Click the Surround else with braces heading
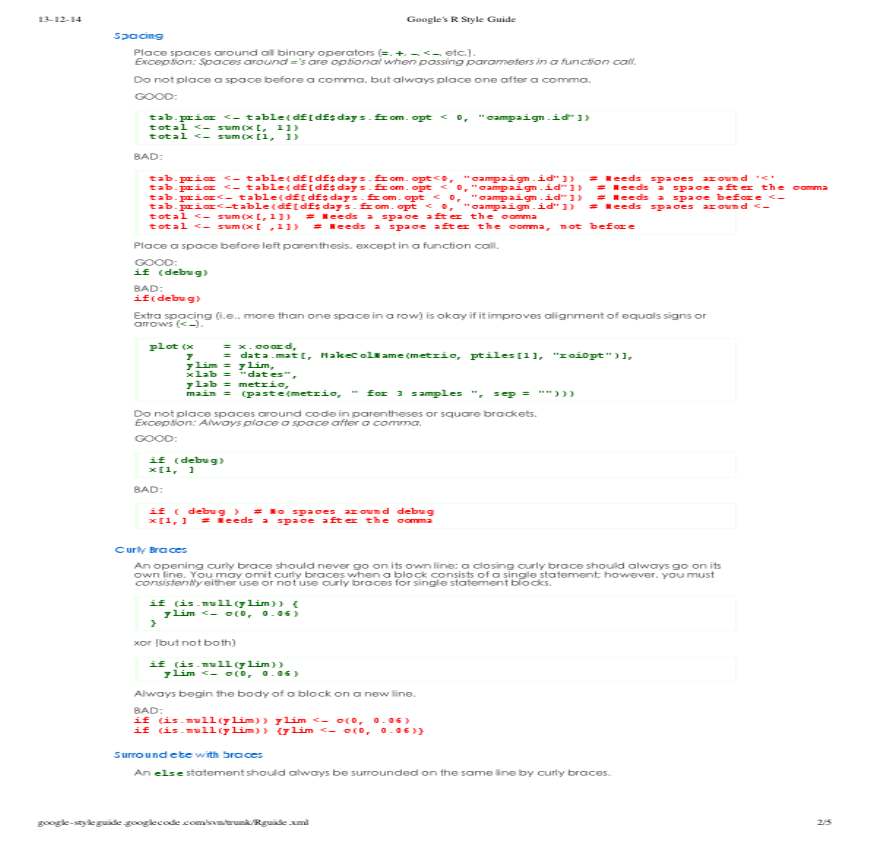This screenshot has width=870, height=842. click(188, 755)
